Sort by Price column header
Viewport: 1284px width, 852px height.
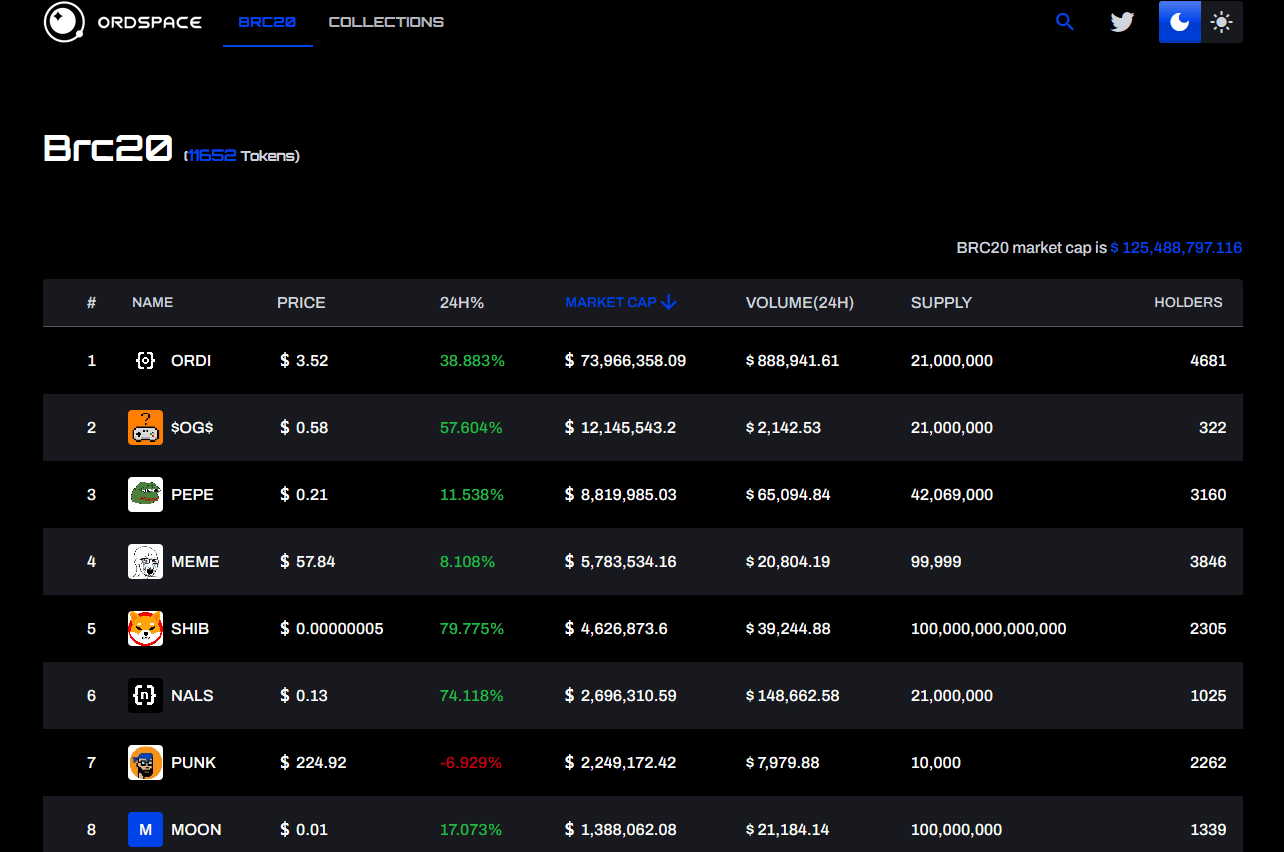pyautogui.click(x=301, y=302)
